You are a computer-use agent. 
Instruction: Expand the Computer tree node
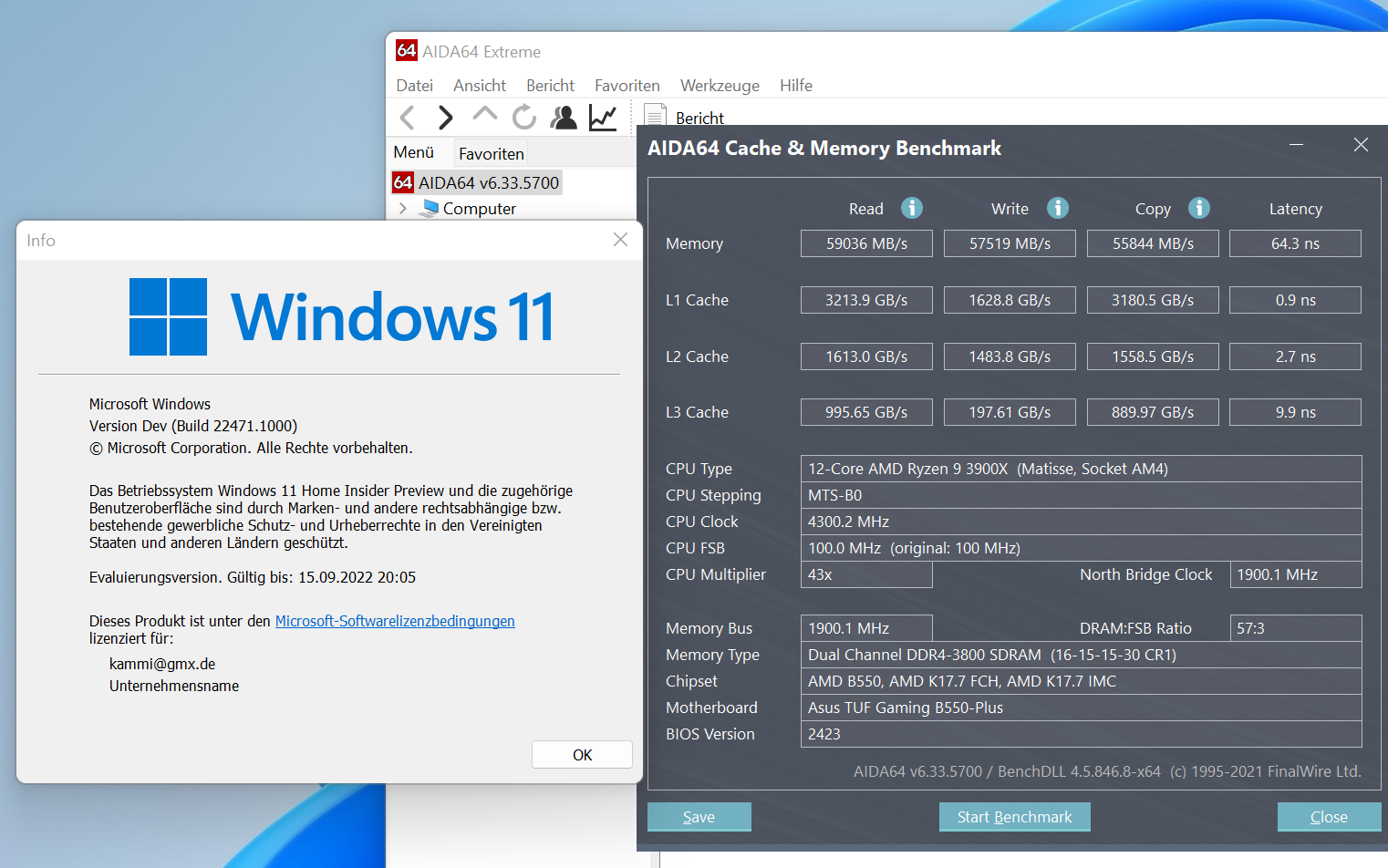click(x=402, y=209)
